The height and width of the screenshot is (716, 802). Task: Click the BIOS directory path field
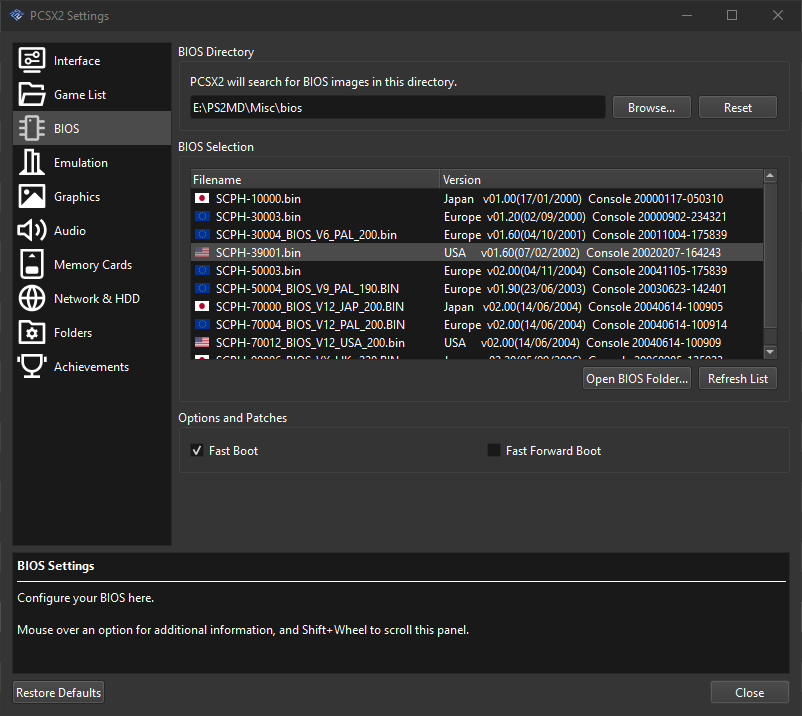point(397,107)
